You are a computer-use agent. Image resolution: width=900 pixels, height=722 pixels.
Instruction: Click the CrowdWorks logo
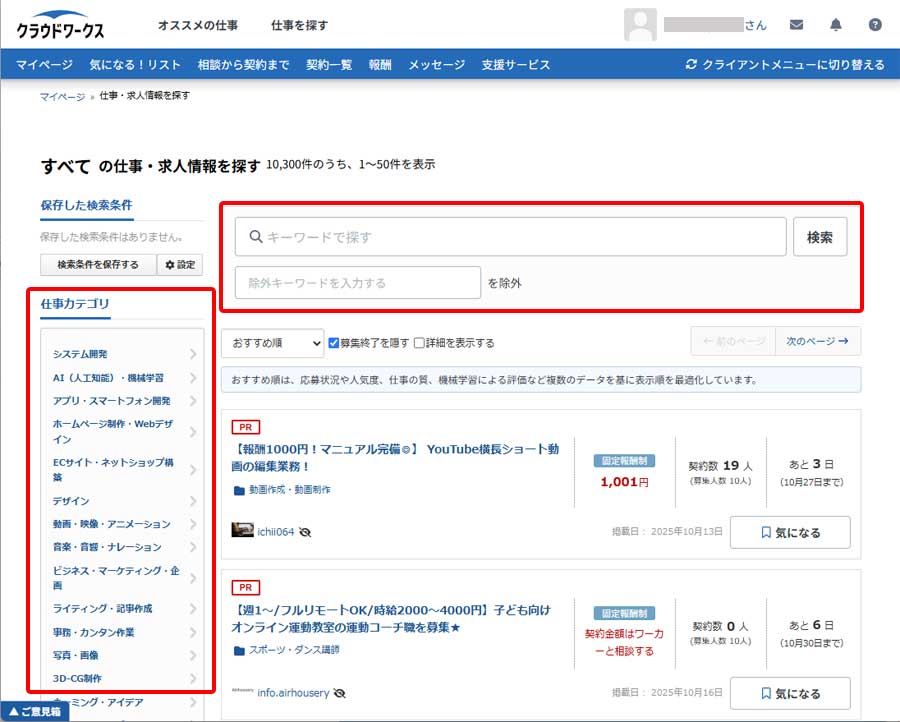pyautogui.click(x=60, y=26)
